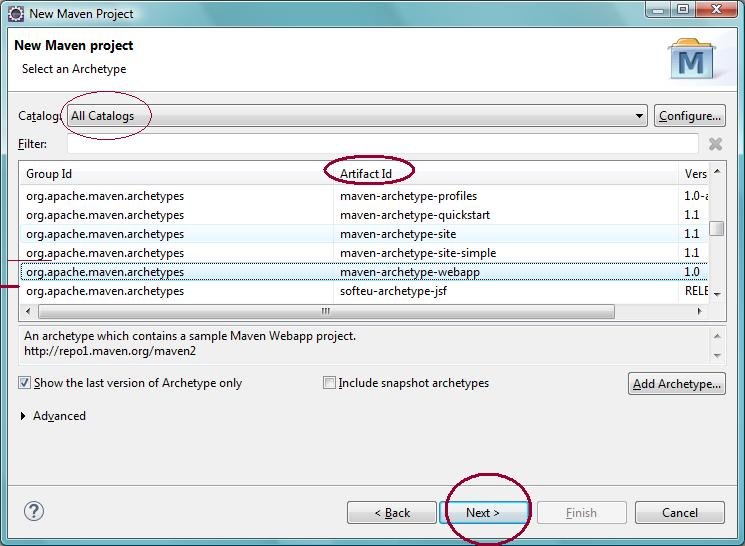
Task: Go to the next wizard page
Action: (483, 513)
